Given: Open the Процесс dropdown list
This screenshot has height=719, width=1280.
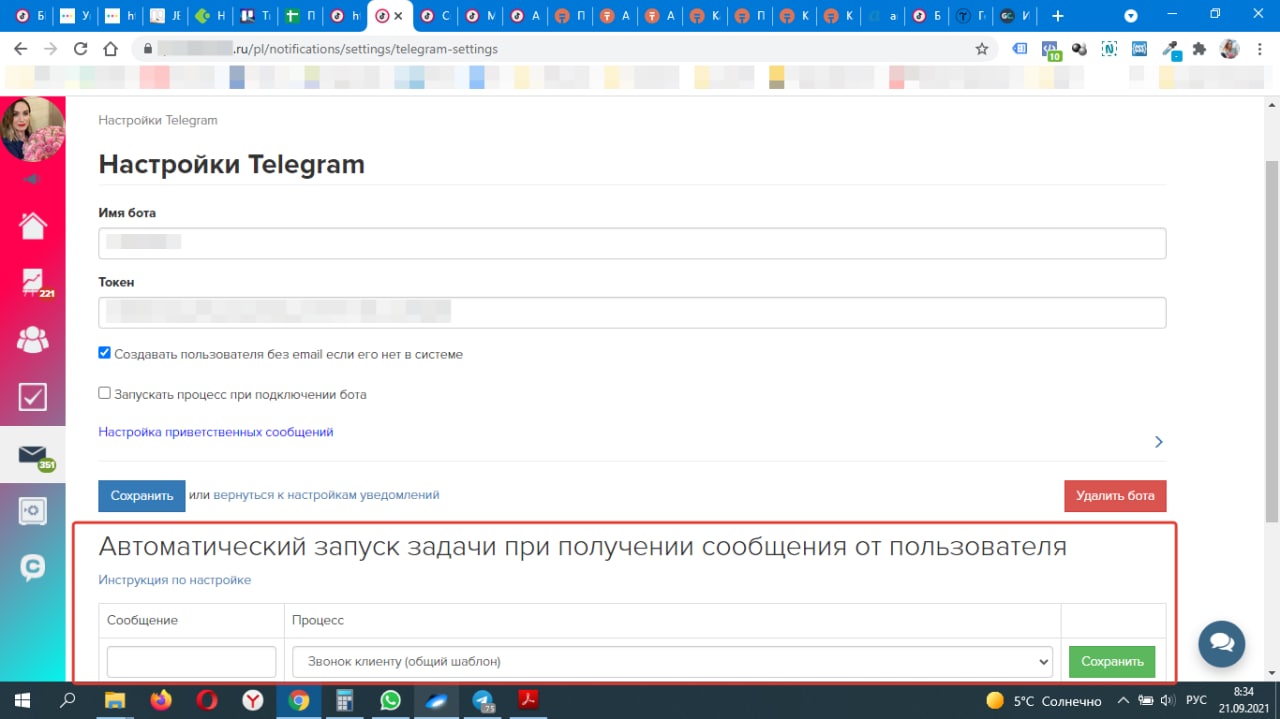Looking at the screenshot, I should point(672,661).
